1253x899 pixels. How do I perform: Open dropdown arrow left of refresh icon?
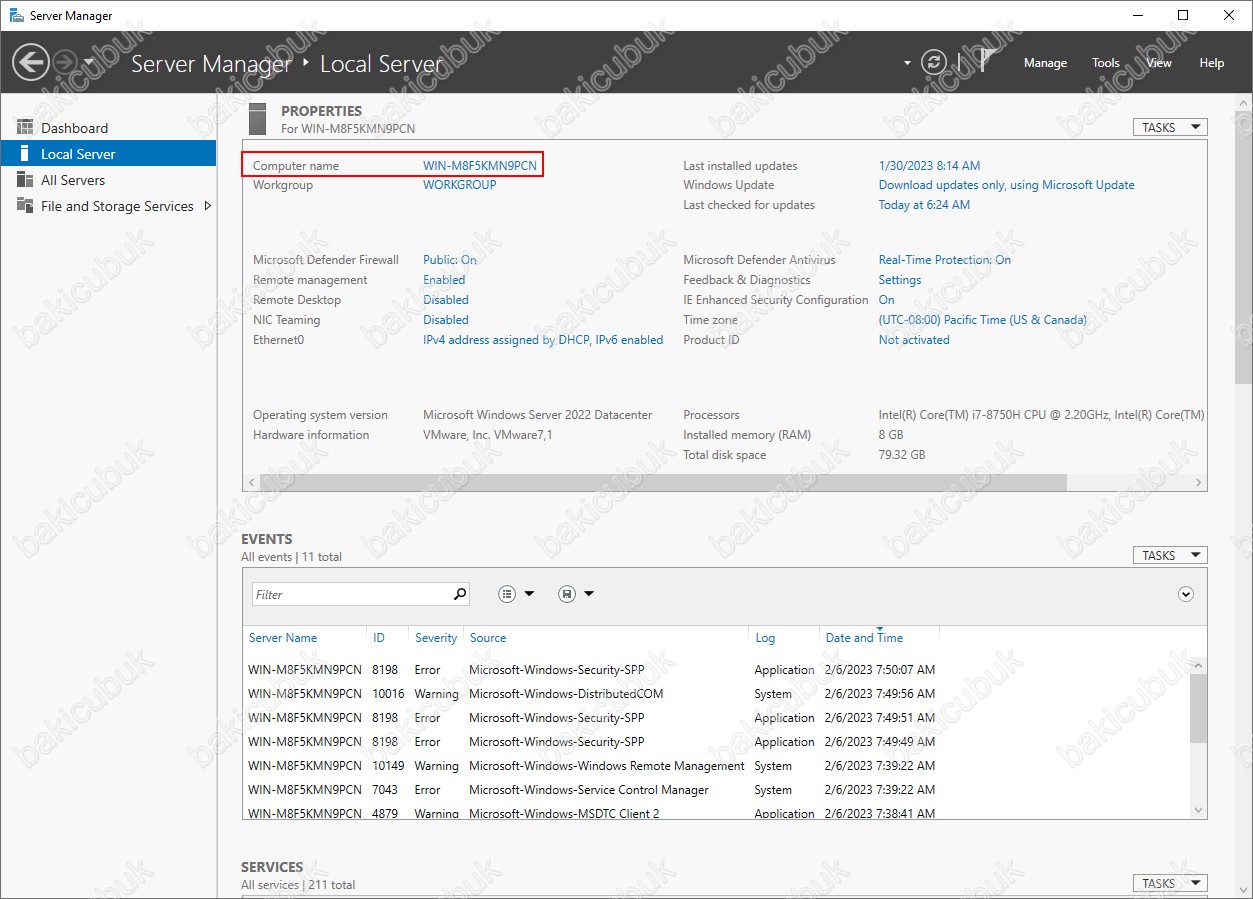(907, 63)
